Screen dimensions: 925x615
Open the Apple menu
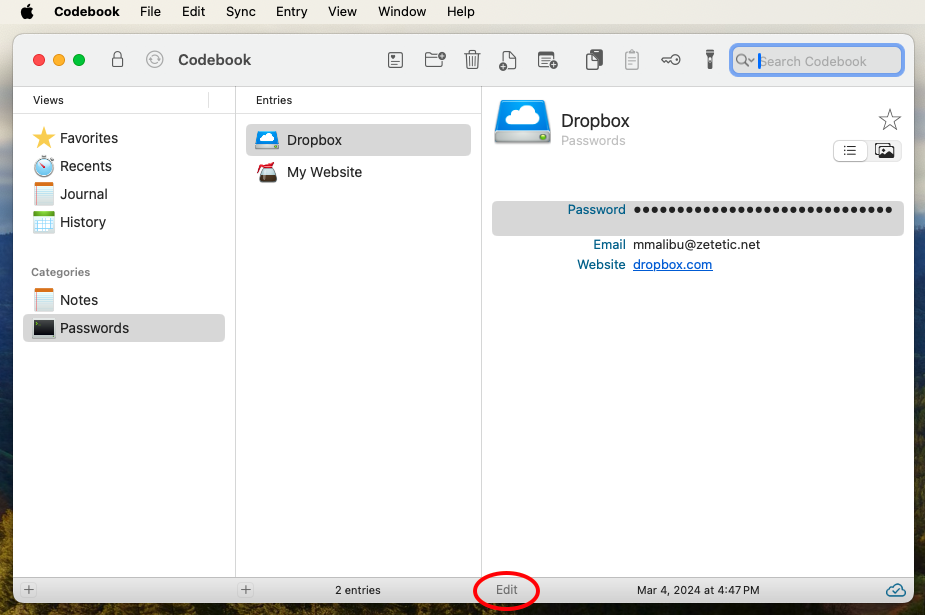[x=27, y=12]
